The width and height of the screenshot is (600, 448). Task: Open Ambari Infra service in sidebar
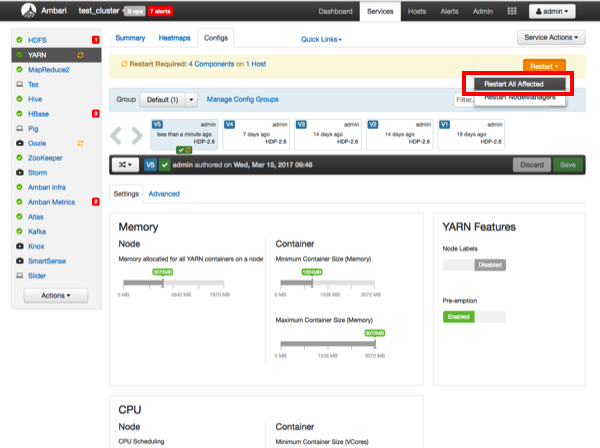pos(47,187)
